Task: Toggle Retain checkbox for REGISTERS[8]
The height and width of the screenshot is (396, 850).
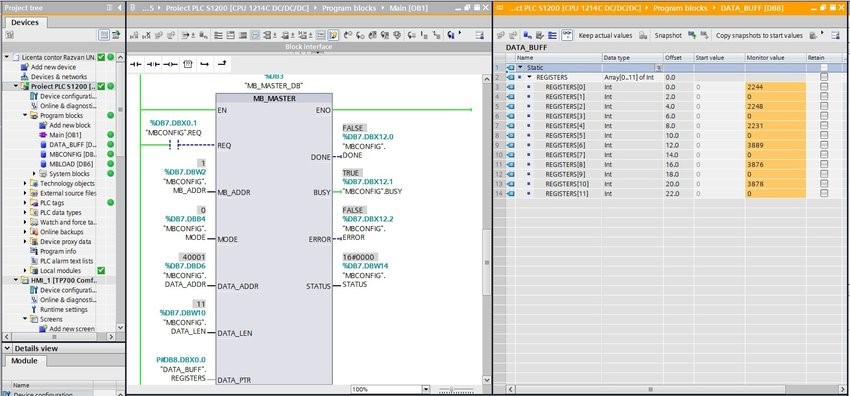Action: [x=824, y=165]
